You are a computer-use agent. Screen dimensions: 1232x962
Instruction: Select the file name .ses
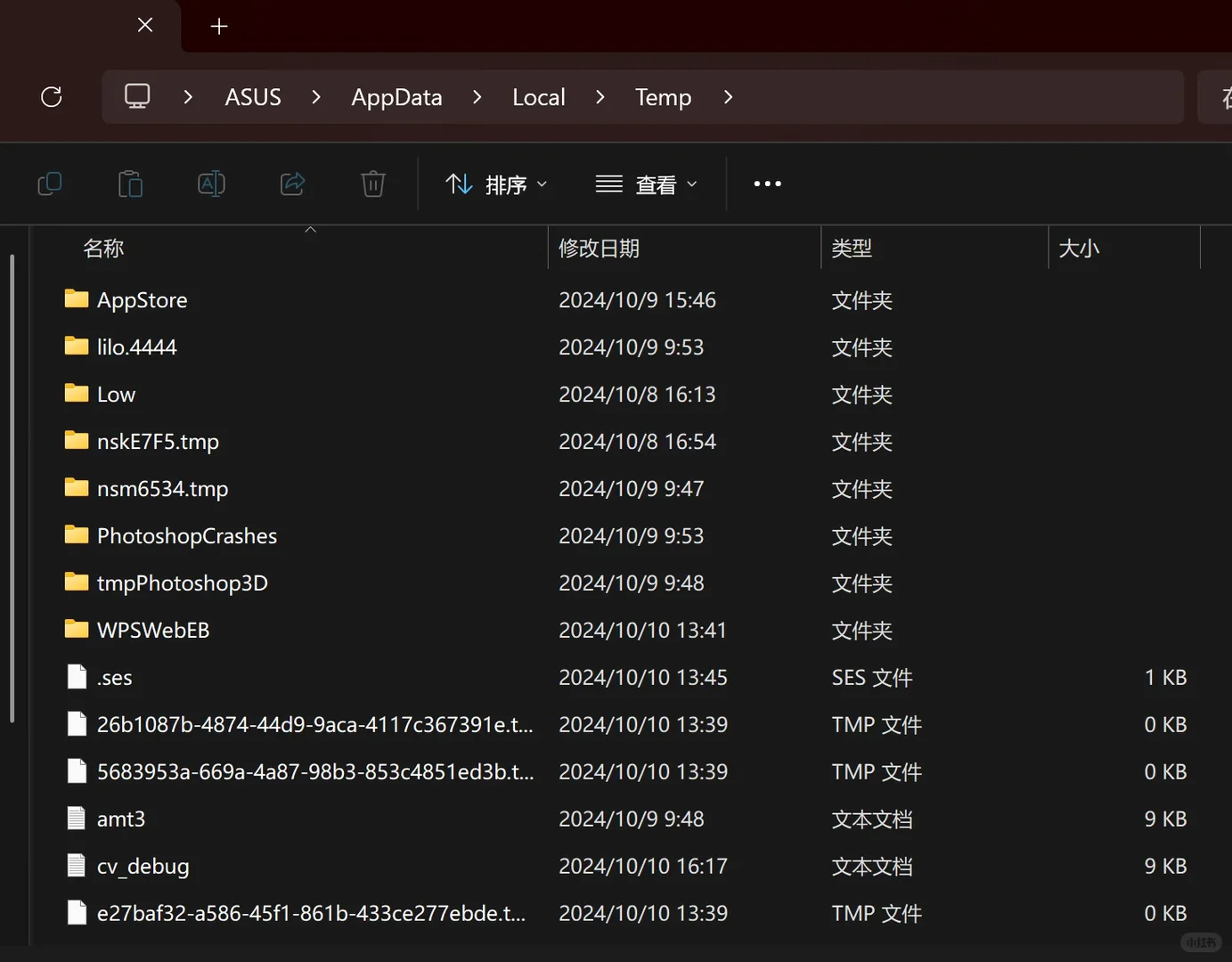point(115,678)
